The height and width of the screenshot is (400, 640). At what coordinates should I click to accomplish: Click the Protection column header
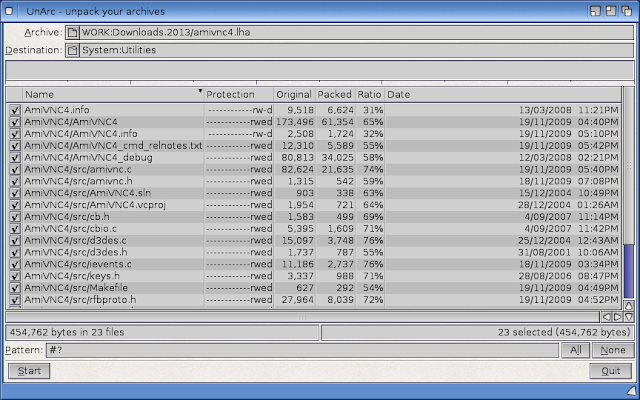click(x=238, y=94)
